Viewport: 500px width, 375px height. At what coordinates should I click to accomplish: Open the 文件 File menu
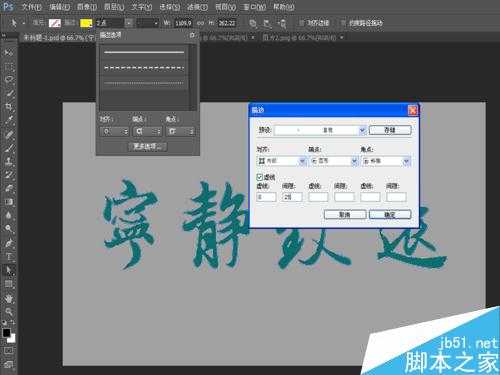point(32,7)
